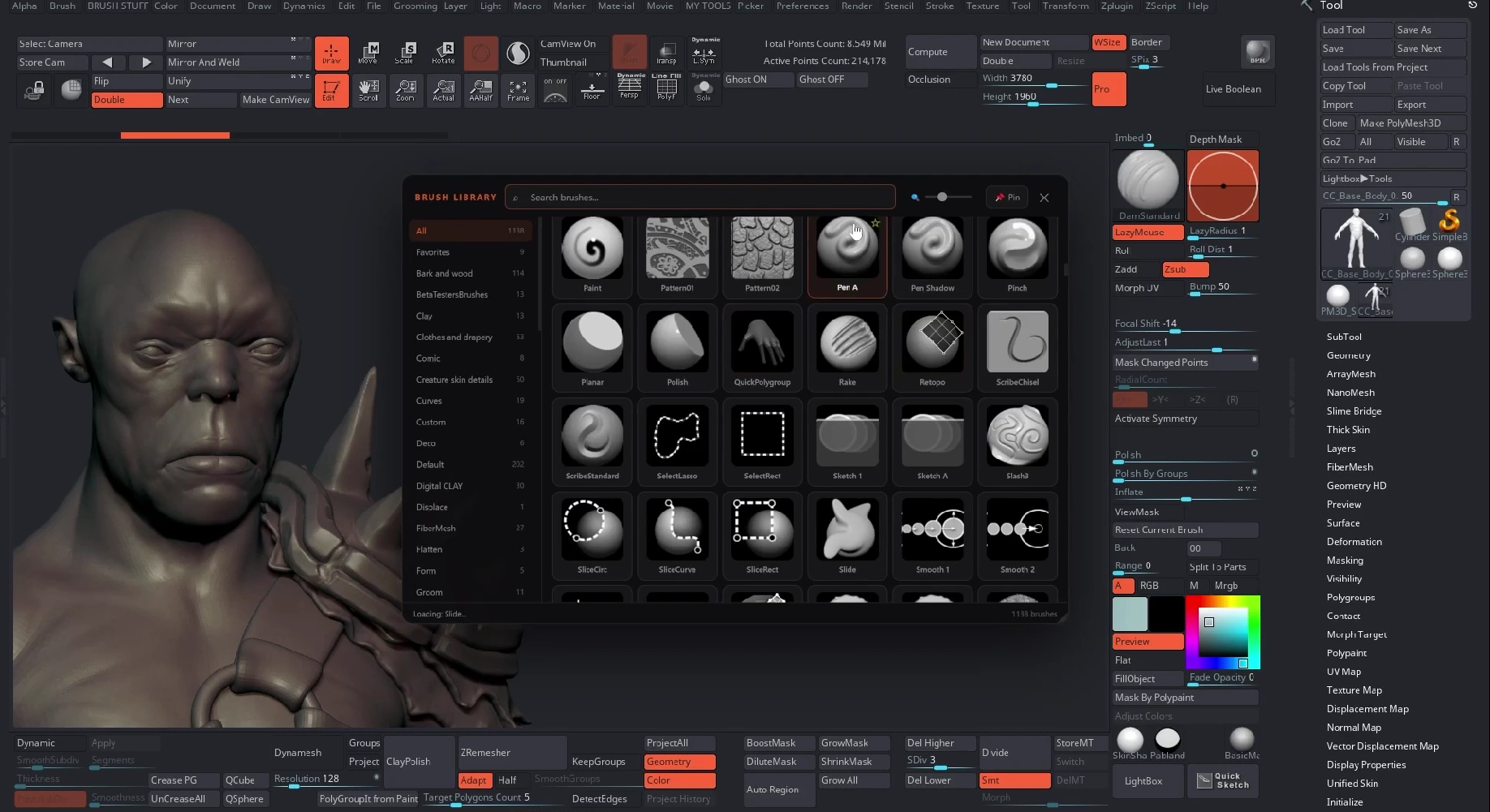Toggle Solo mode icon
This screenshot has width=1490, height=812.
(704, 88)
